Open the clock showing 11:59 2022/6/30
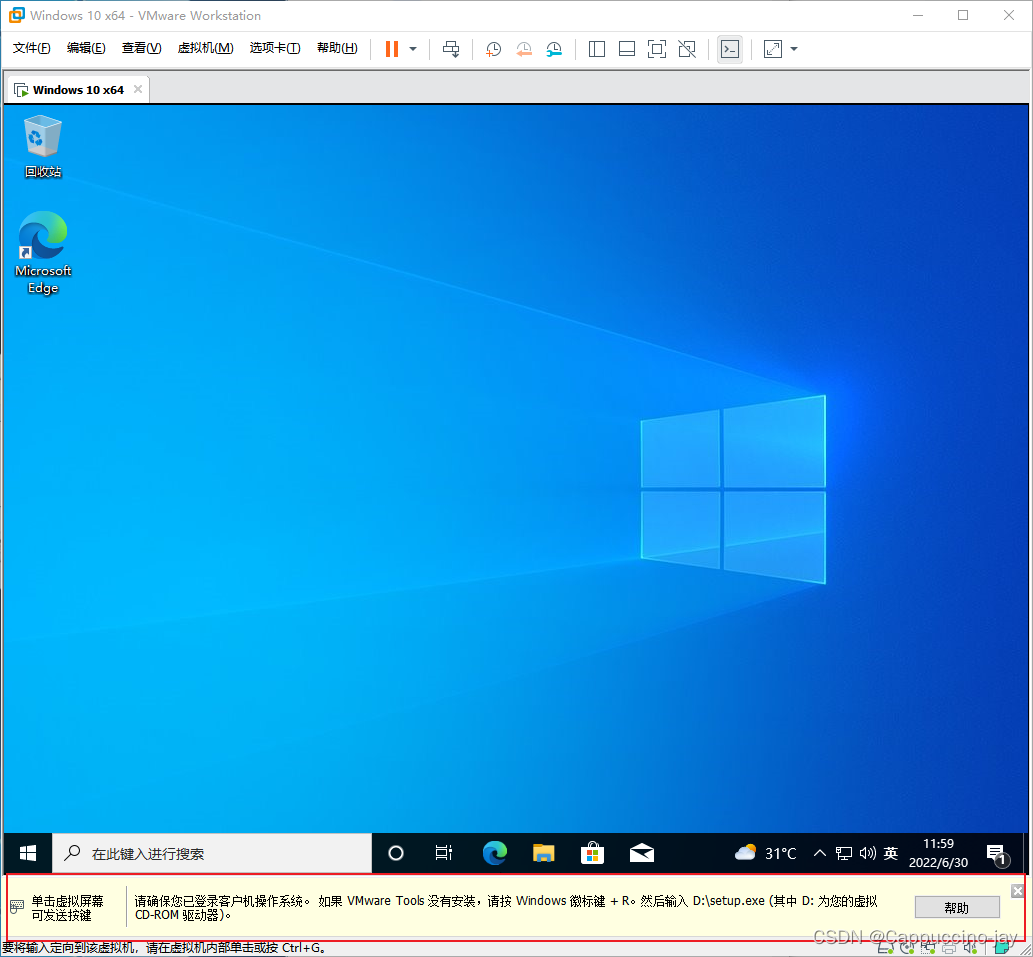 click(938, 854)
